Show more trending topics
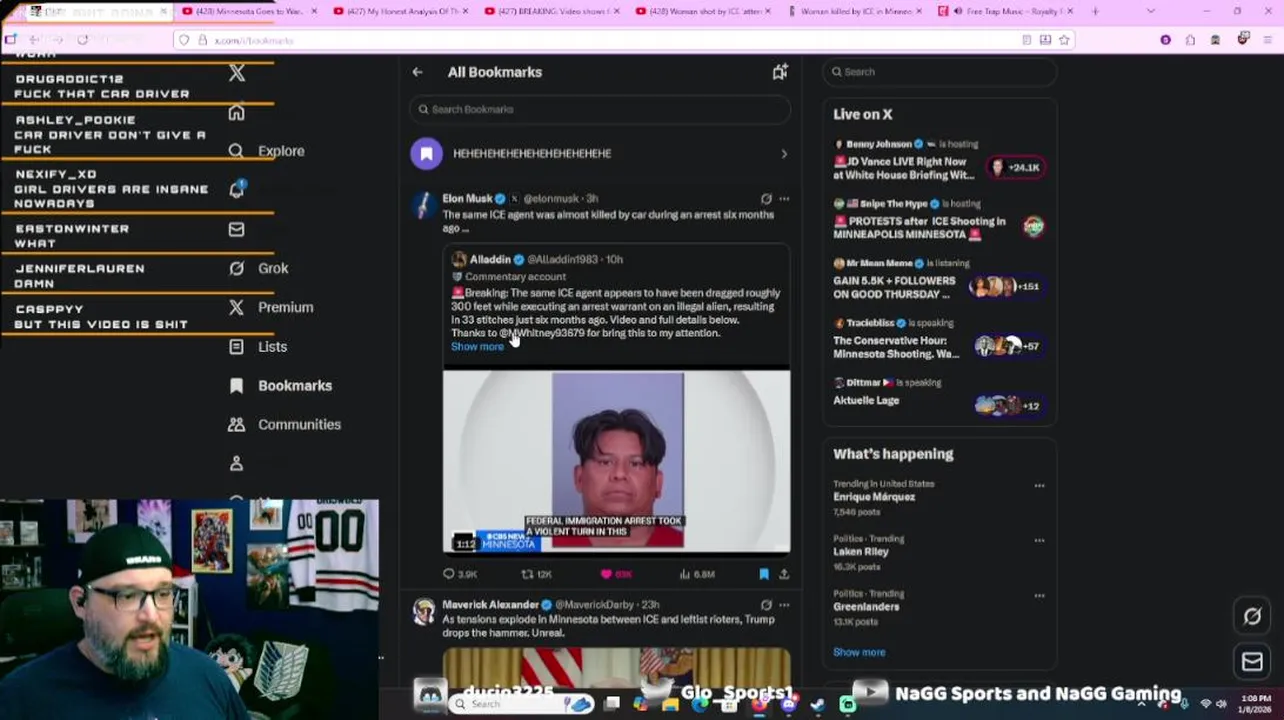 (x=859, y=652)
